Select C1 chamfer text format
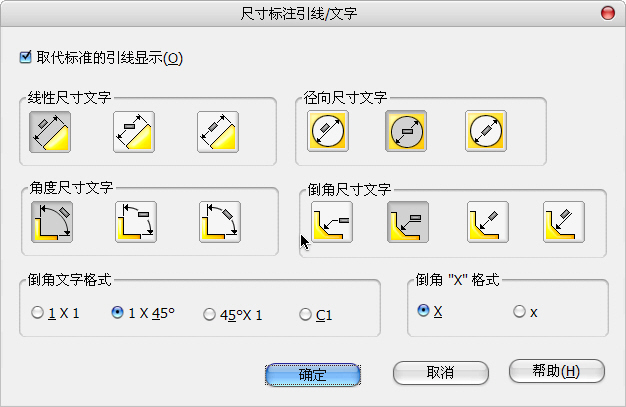The height and width of the screenshot is (407, 626). [x=305, y=314]
